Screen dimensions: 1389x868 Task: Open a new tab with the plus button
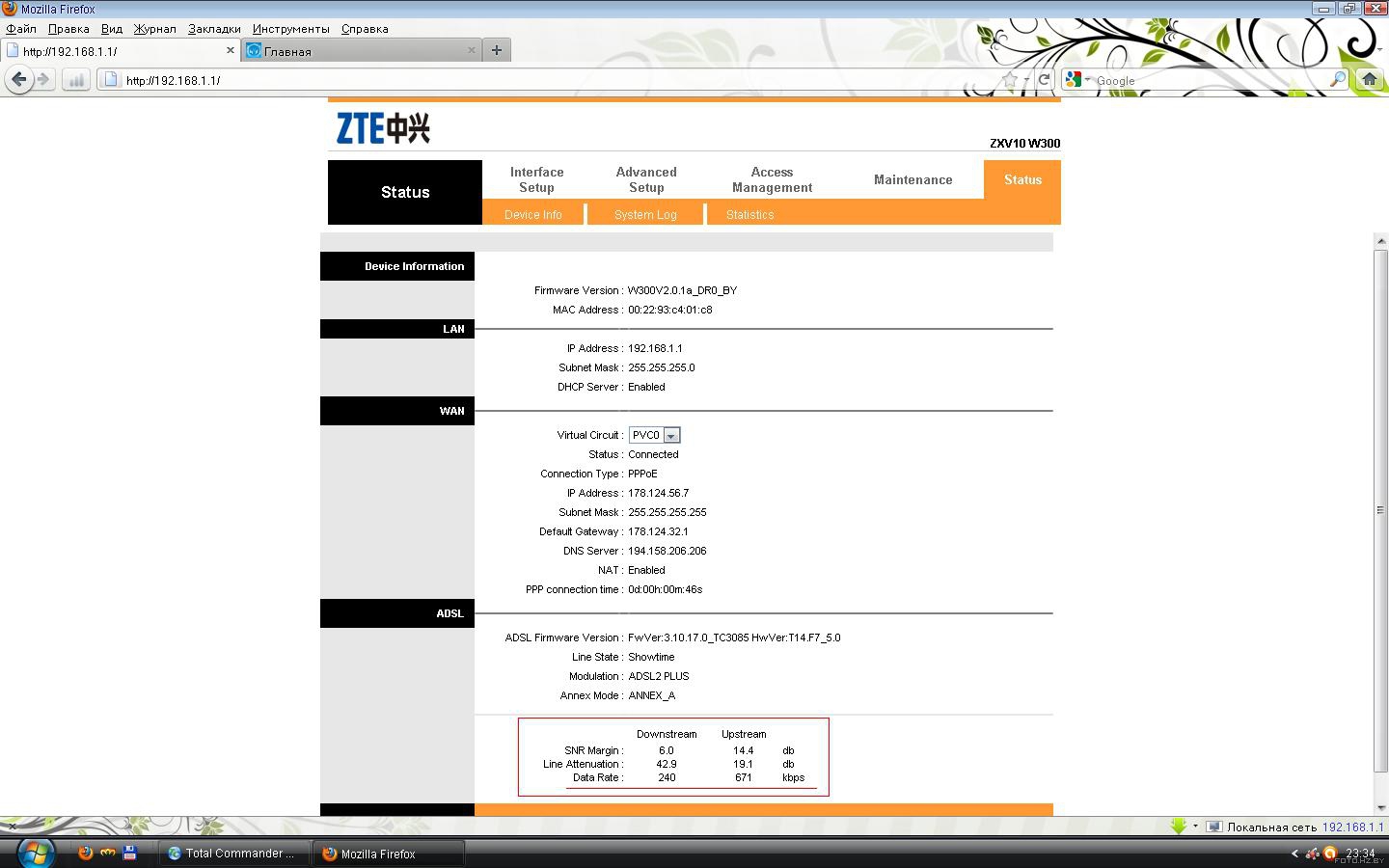[x=496, y=50]
